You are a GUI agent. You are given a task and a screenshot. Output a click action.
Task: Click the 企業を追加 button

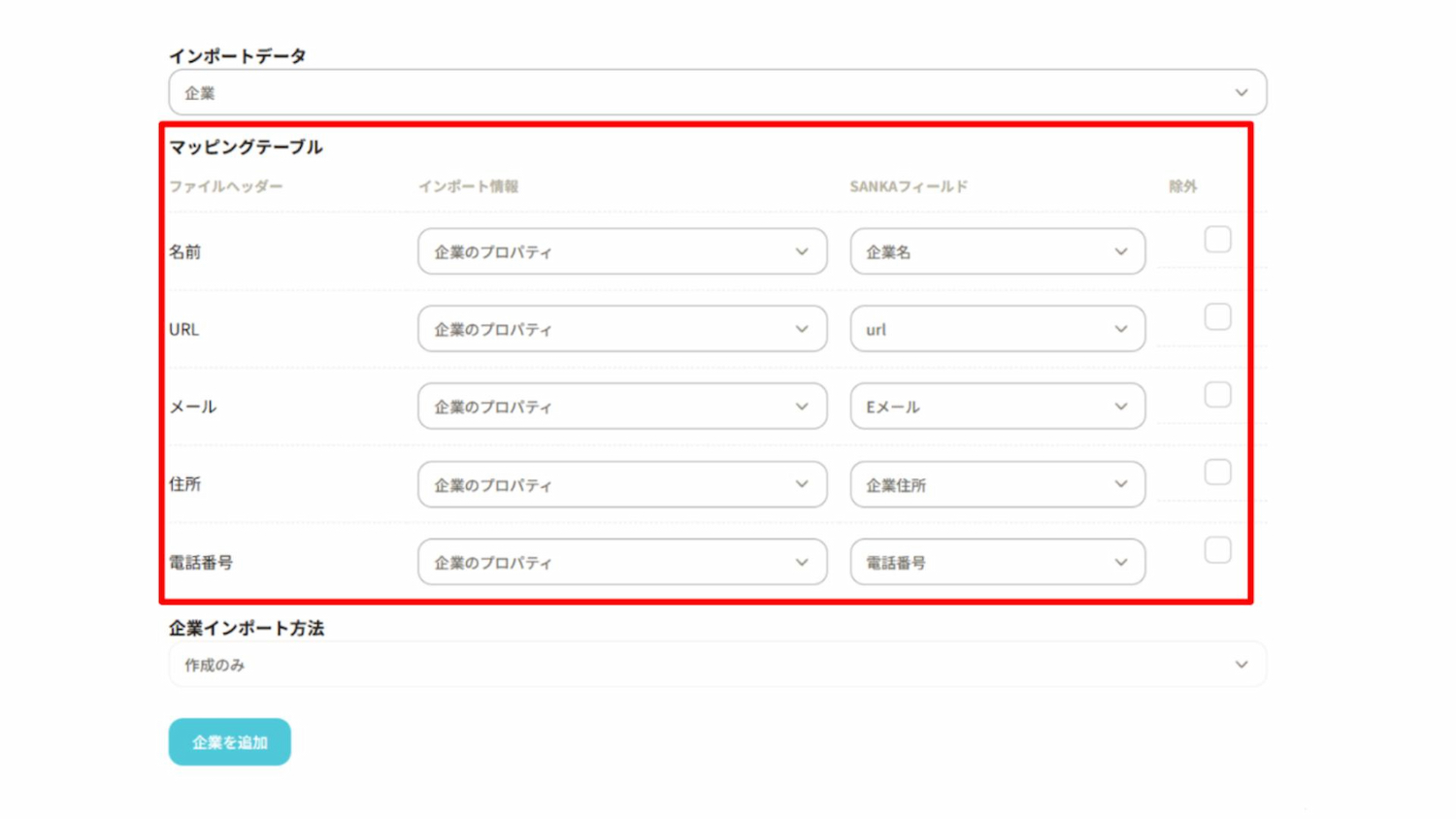click(x=229, y=742)
